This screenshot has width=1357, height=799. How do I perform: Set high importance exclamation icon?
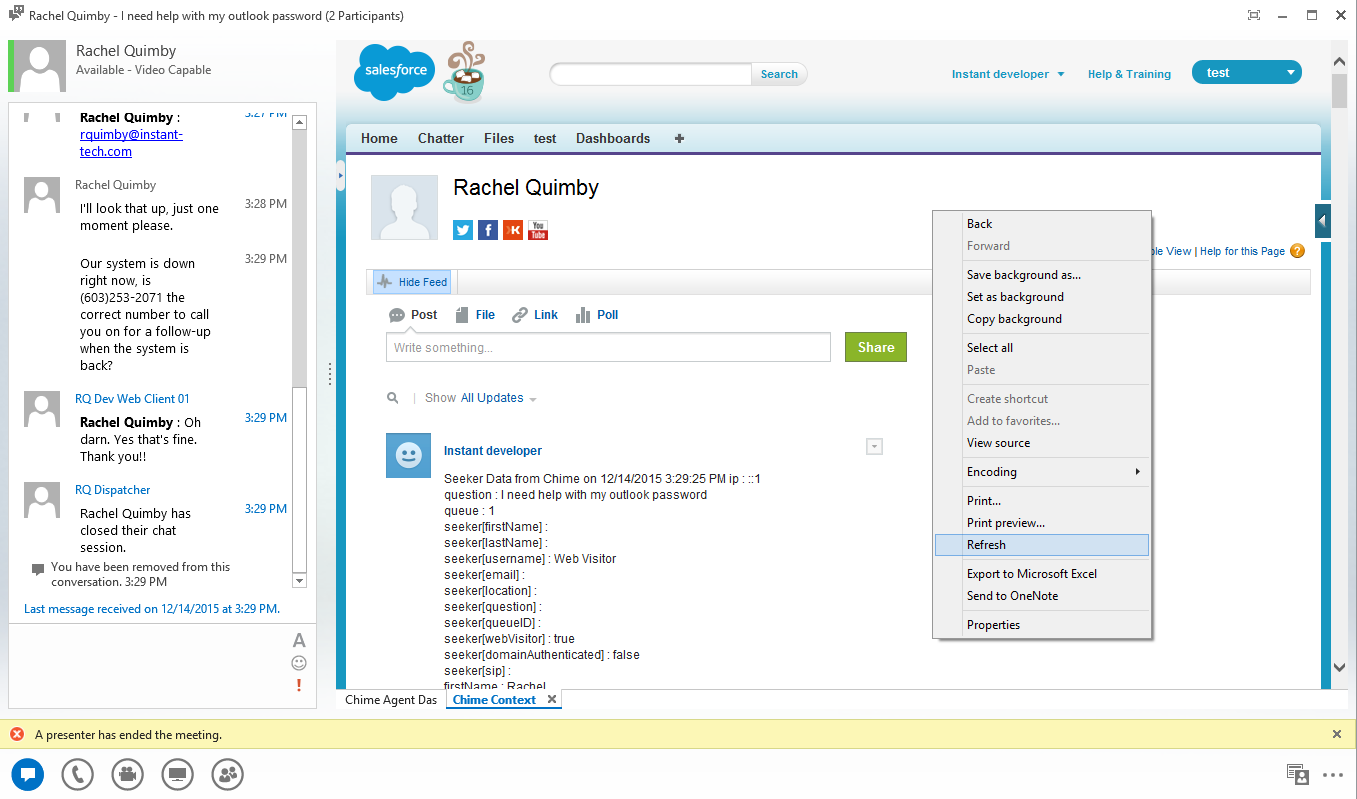[298, 685]
